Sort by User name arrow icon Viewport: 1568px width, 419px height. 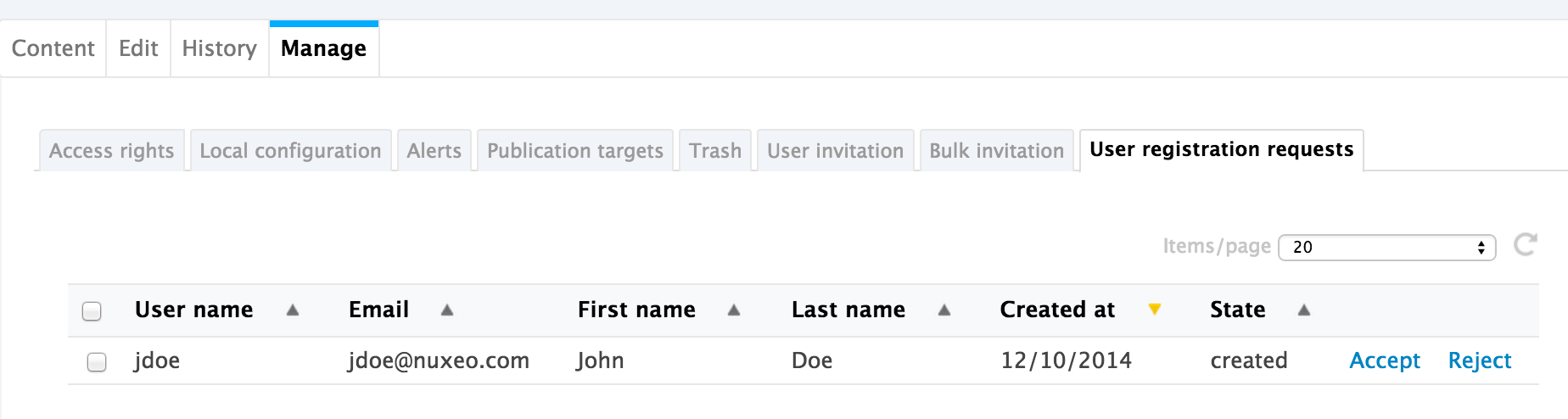coord(293,310)
